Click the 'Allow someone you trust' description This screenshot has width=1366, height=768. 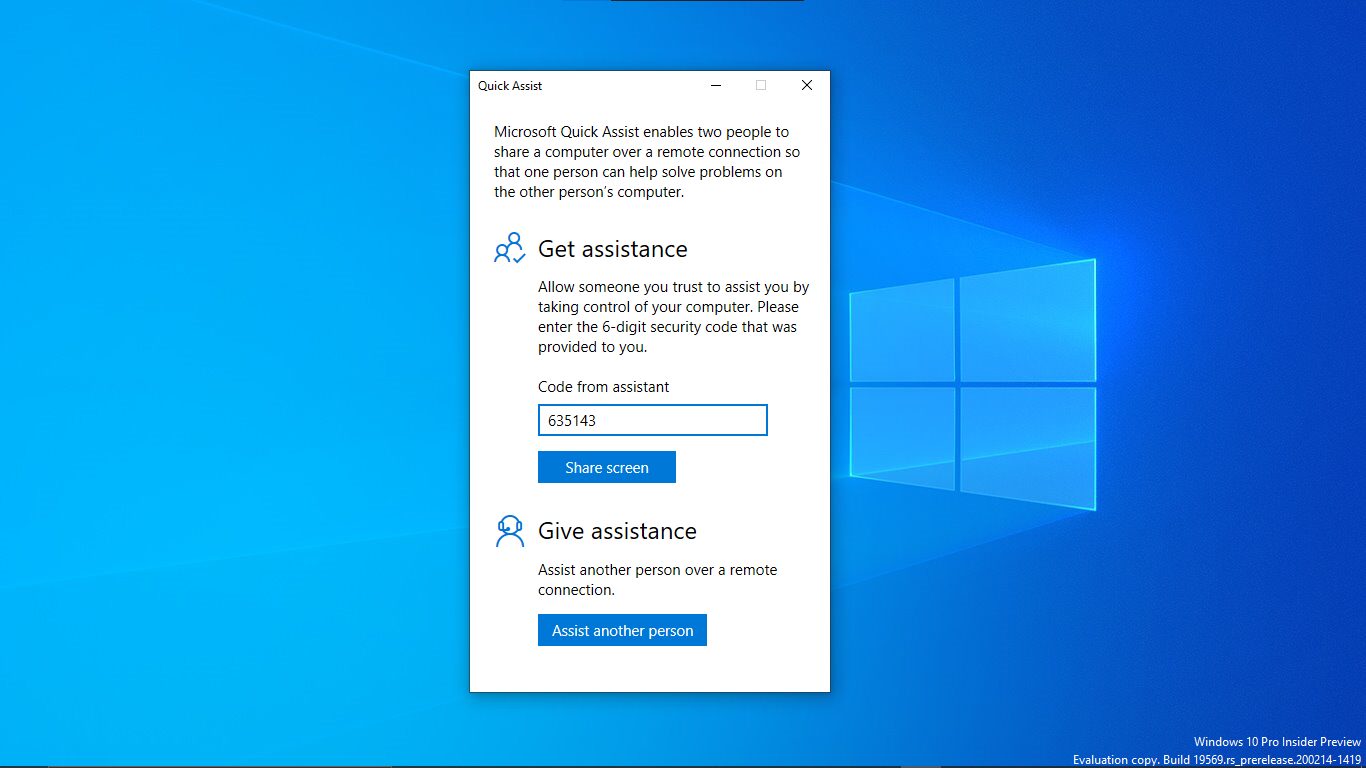[x=673, y=317]
